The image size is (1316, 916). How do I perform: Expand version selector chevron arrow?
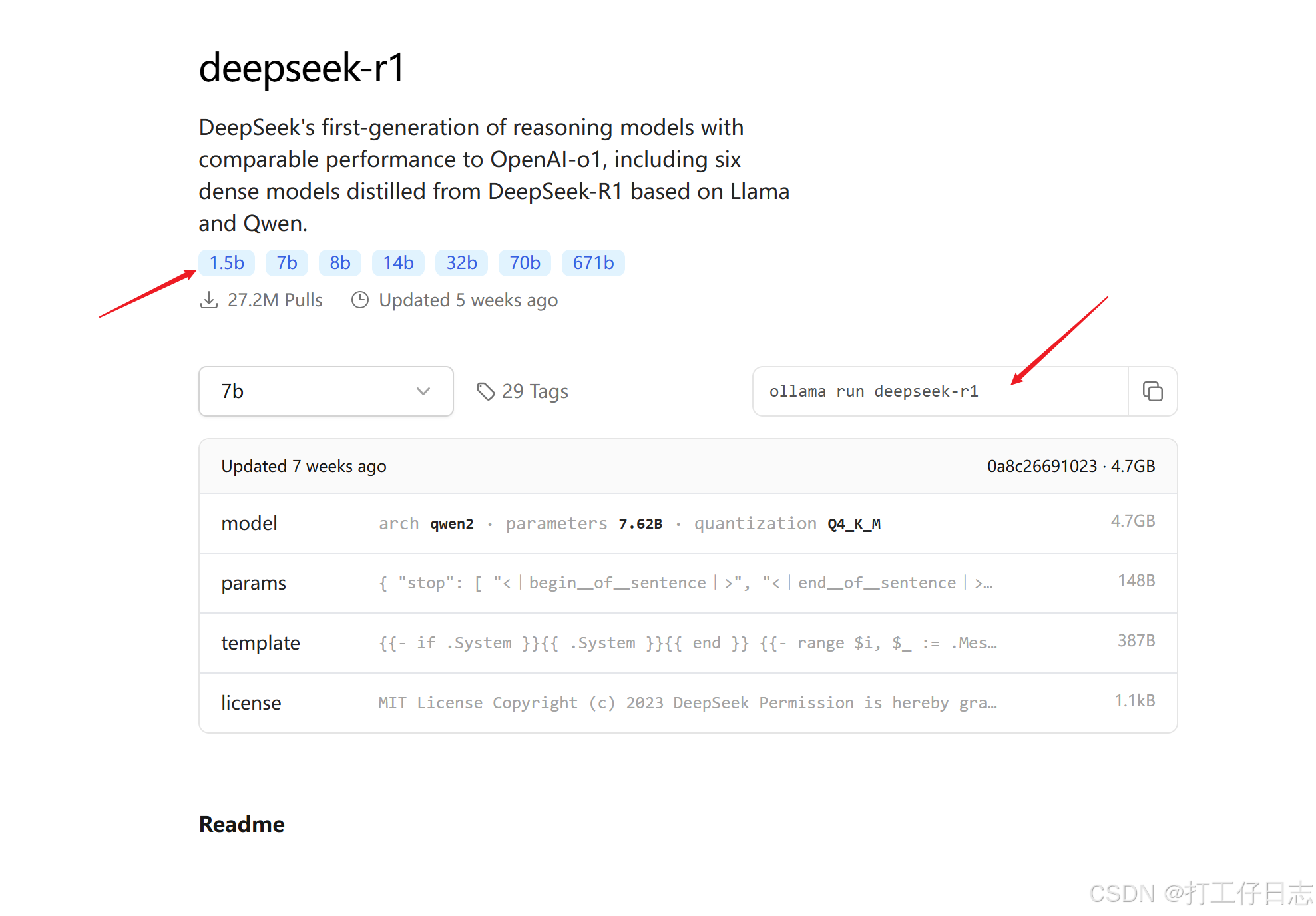click(x=423, y=391)
